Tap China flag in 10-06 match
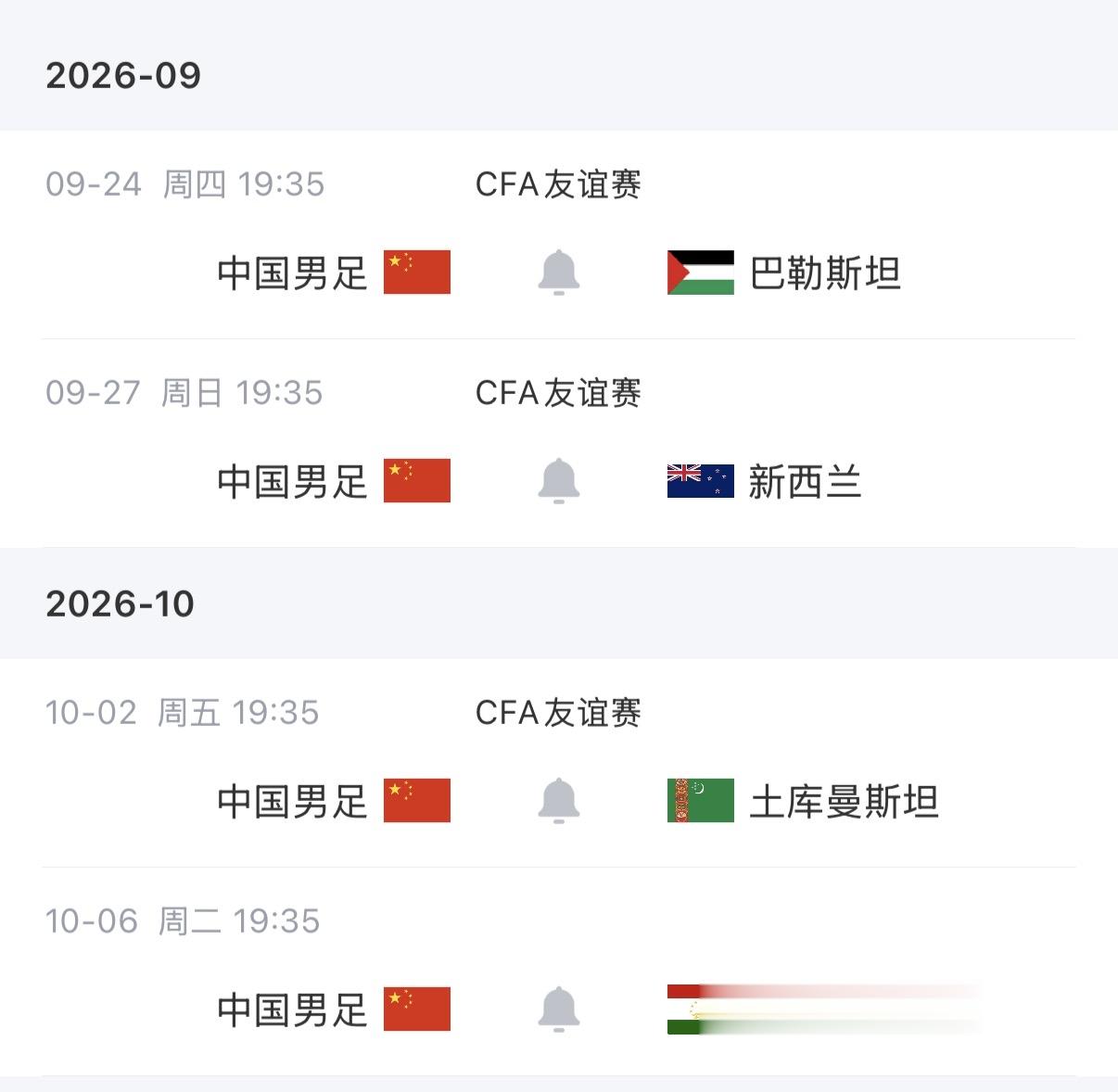Image resolution: width=1118 pixels, height=1092 pixels. [x=417, y=1009]
